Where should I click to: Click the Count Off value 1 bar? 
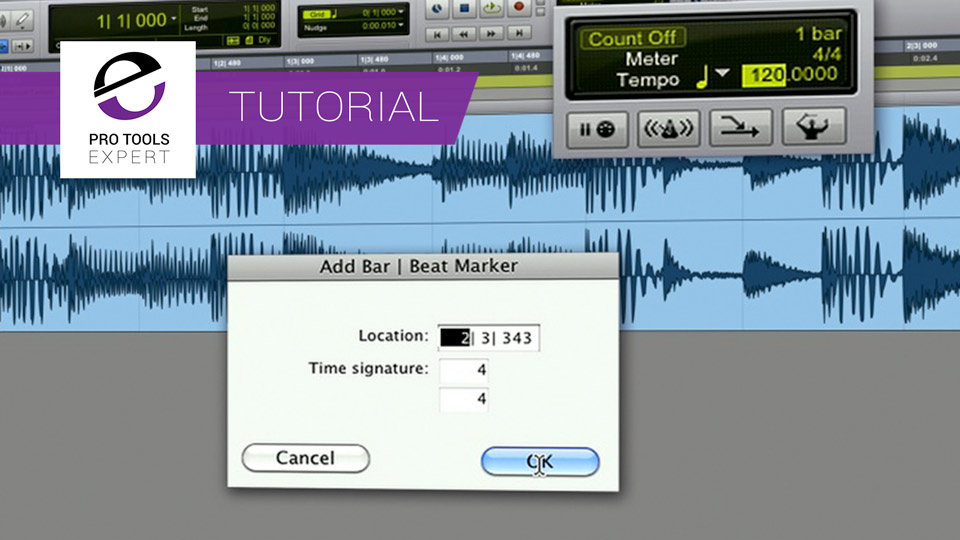point(819,34)
